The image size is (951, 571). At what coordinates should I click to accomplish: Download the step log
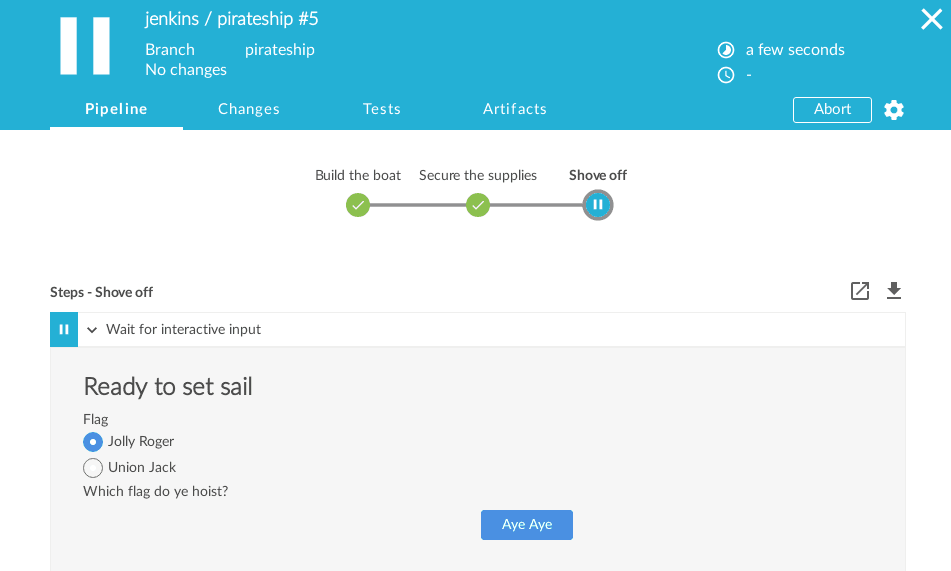pyautogui.click(x=894, y=291)
